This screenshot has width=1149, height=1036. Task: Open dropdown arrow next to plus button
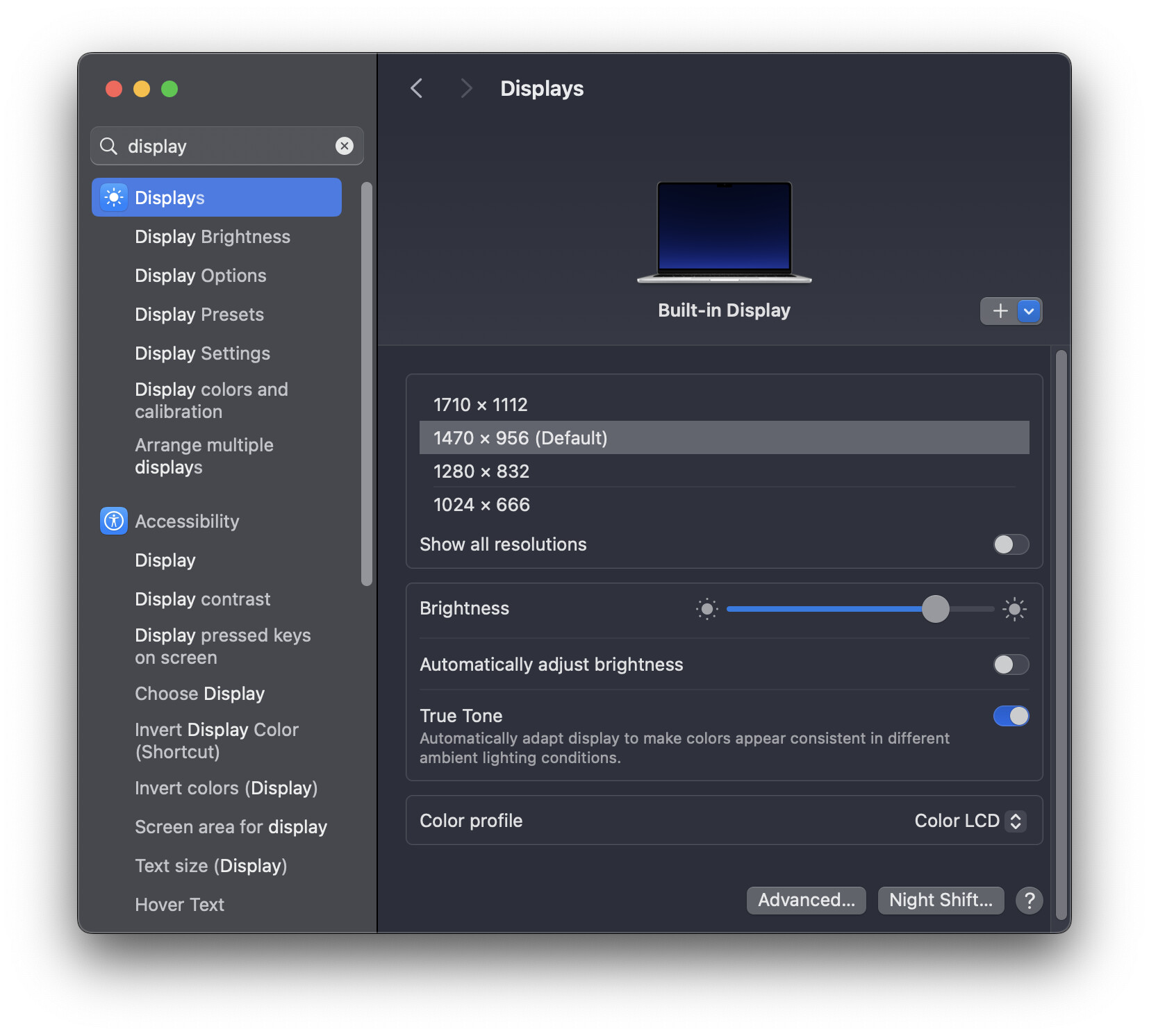[x=1029, y=311]
